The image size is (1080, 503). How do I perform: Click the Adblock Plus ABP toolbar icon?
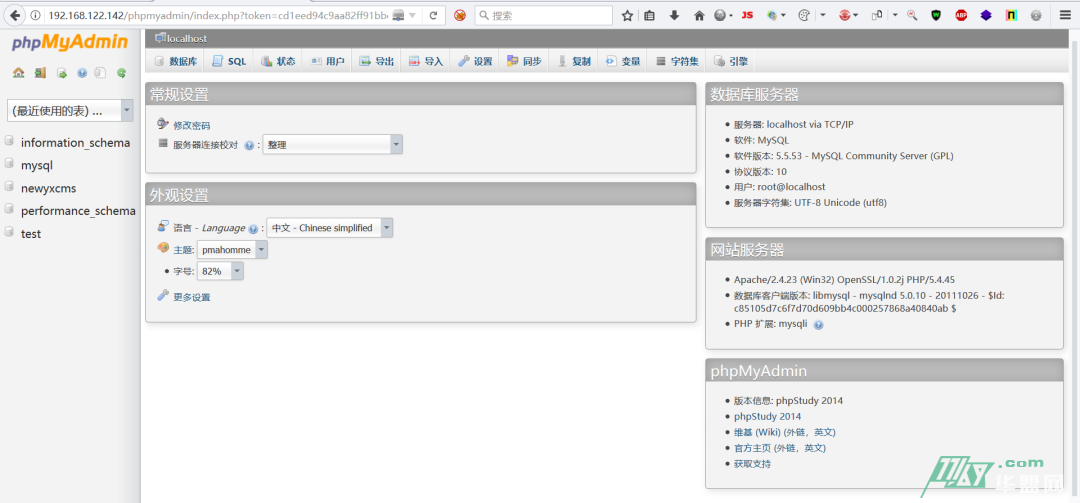(961, 15)
